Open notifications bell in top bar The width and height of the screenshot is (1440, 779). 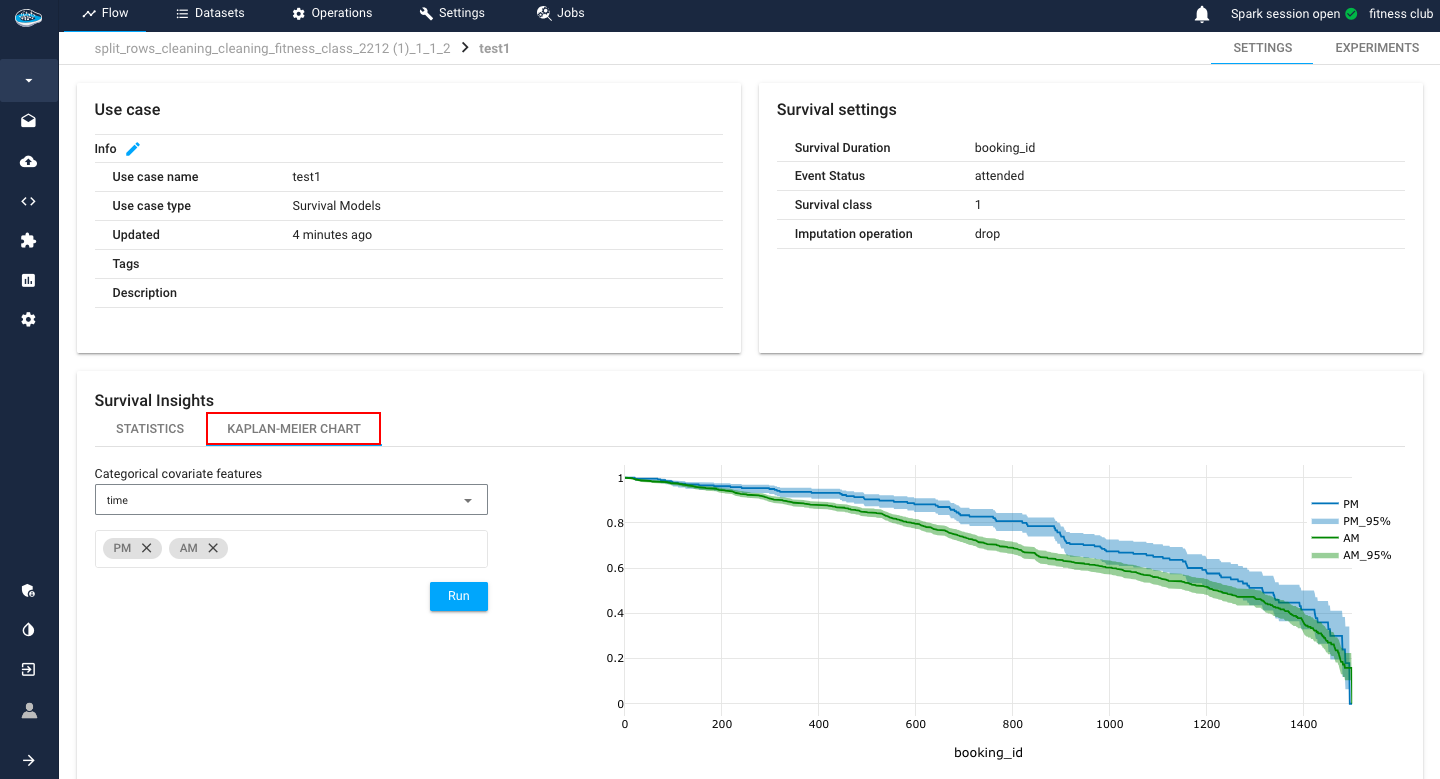(1202, 14)
